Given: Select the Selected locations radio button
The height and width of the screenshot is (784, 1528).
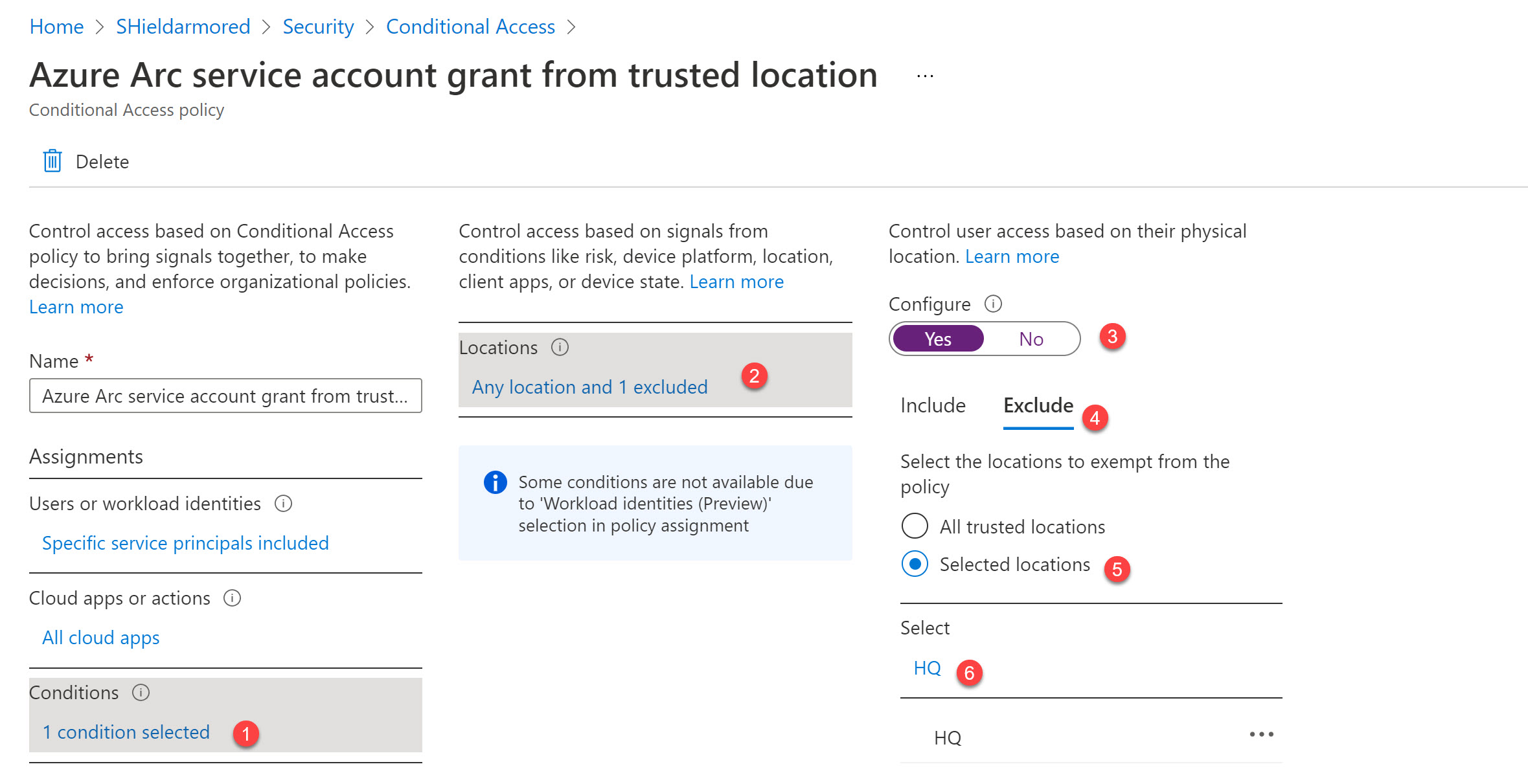Looking at the screenshot, I should [x=912, y=563].
